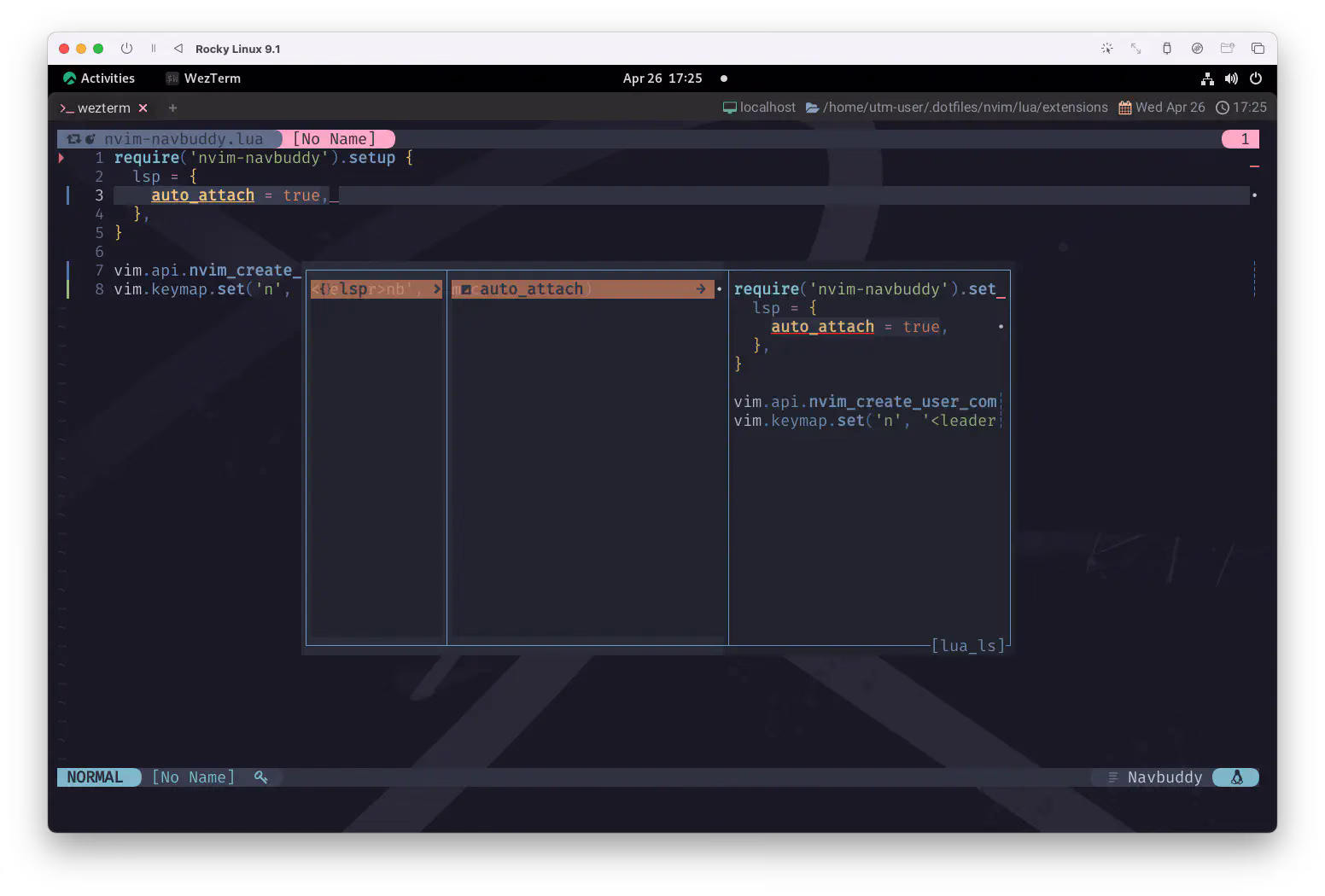
Task: Click the Linux penguin icon in status line
Action: coord(1236,777)
